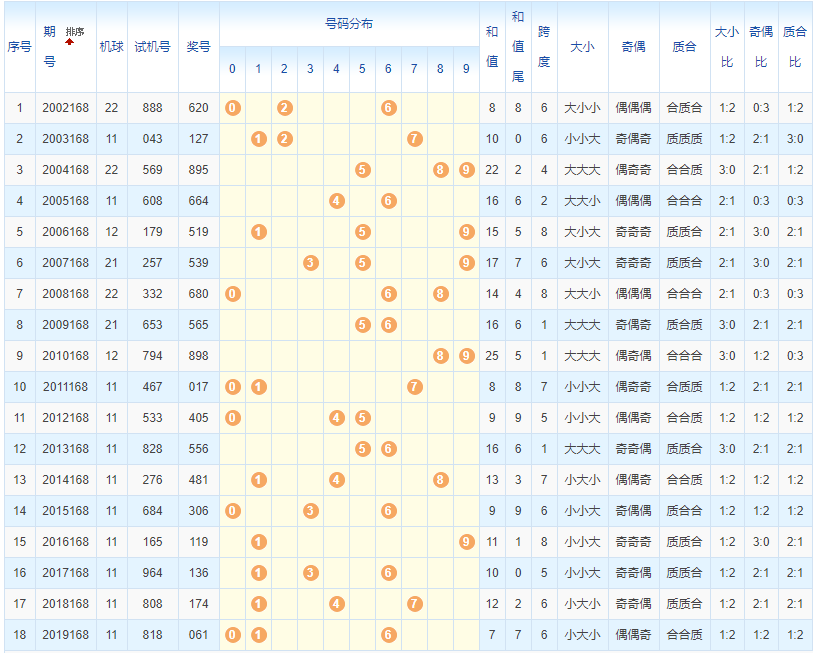This screenshot has height=653, width=813.
Task: Click prize number 061 in row 18
Action: [198, 635]
